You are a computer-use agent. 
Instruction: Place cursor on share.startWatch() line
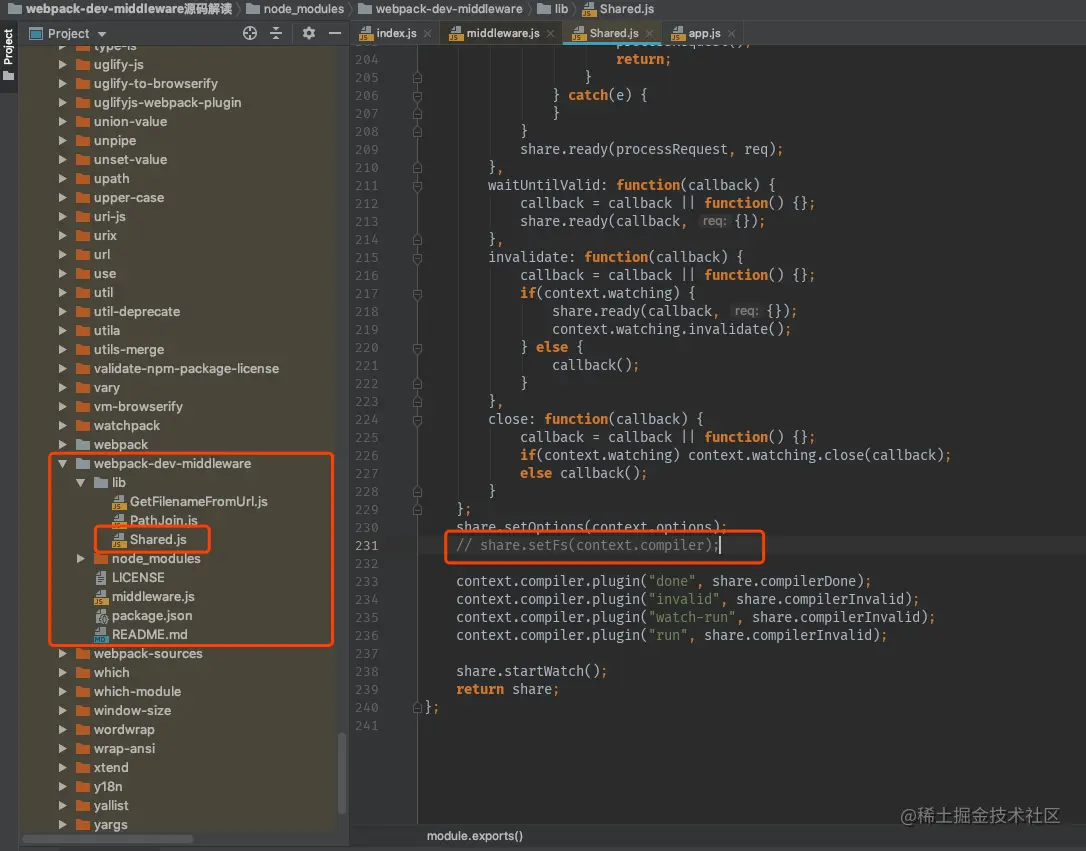[x=531, y=671]
